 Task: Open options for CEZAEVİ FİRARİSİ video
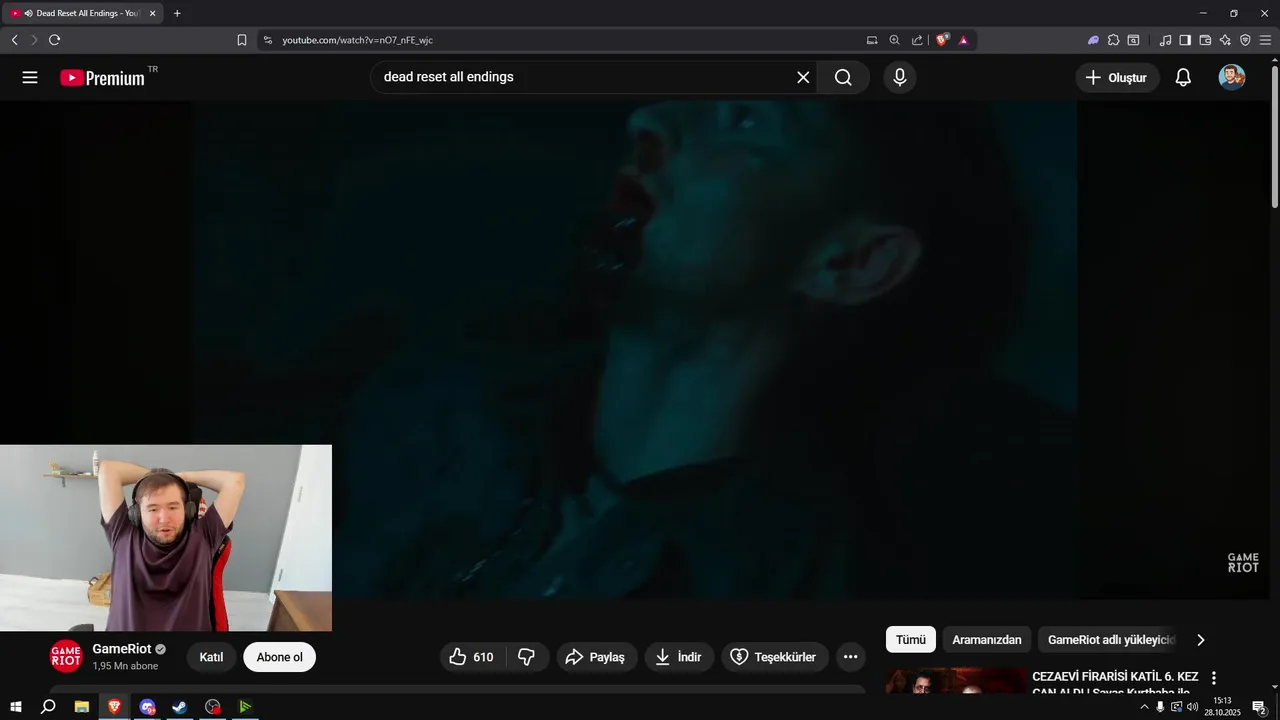click(1214, 678)
